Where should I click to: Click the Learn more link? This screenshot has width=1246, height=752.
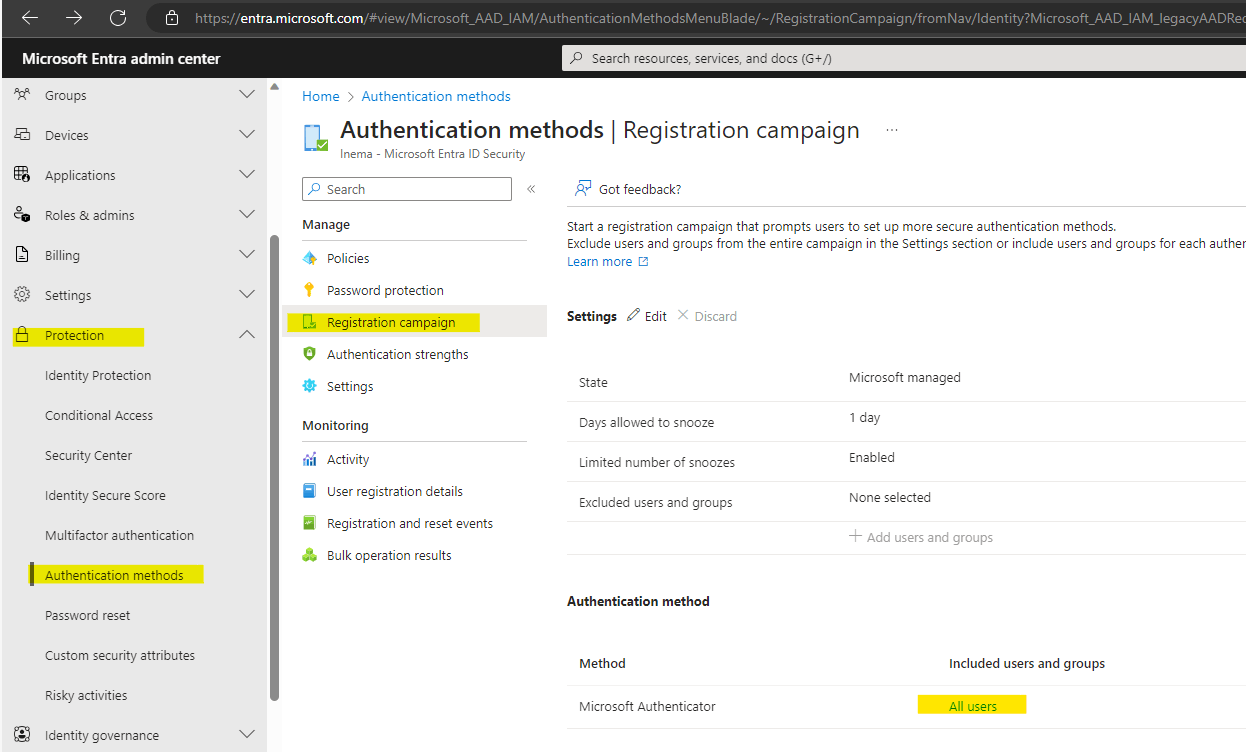click(600, 261)
